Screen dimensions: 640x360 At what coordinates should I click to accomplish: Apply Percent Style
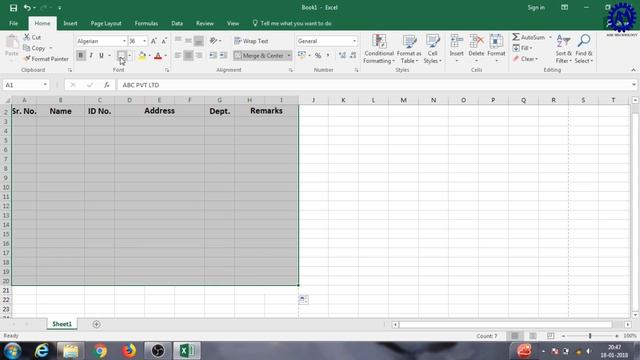click(x=318, y=55)
